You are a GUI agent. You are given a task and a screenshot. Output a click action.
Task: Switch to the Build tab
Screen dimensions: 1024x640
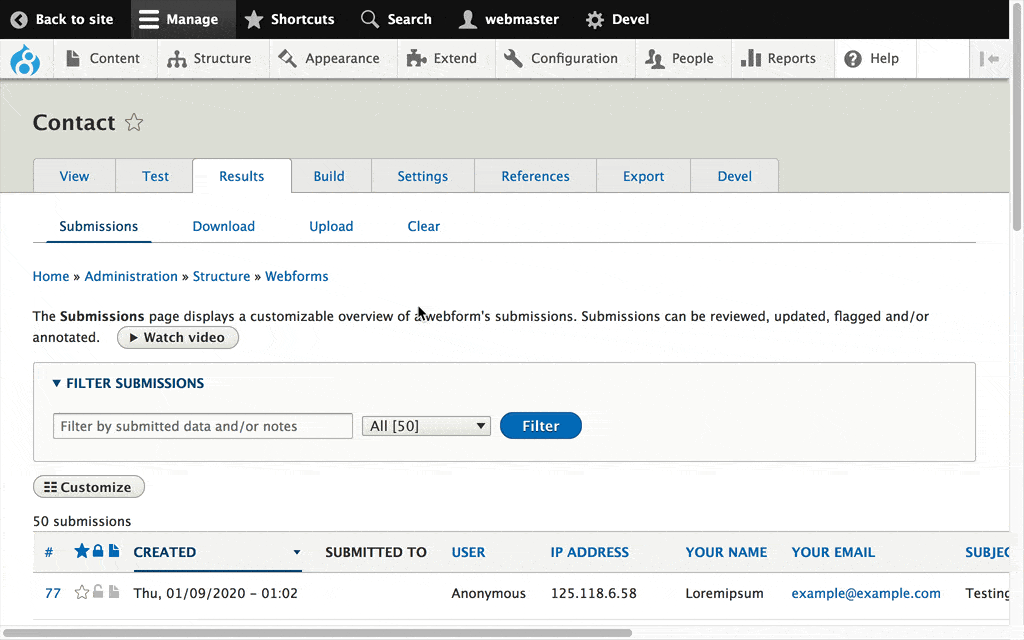(x=329, y=176)
